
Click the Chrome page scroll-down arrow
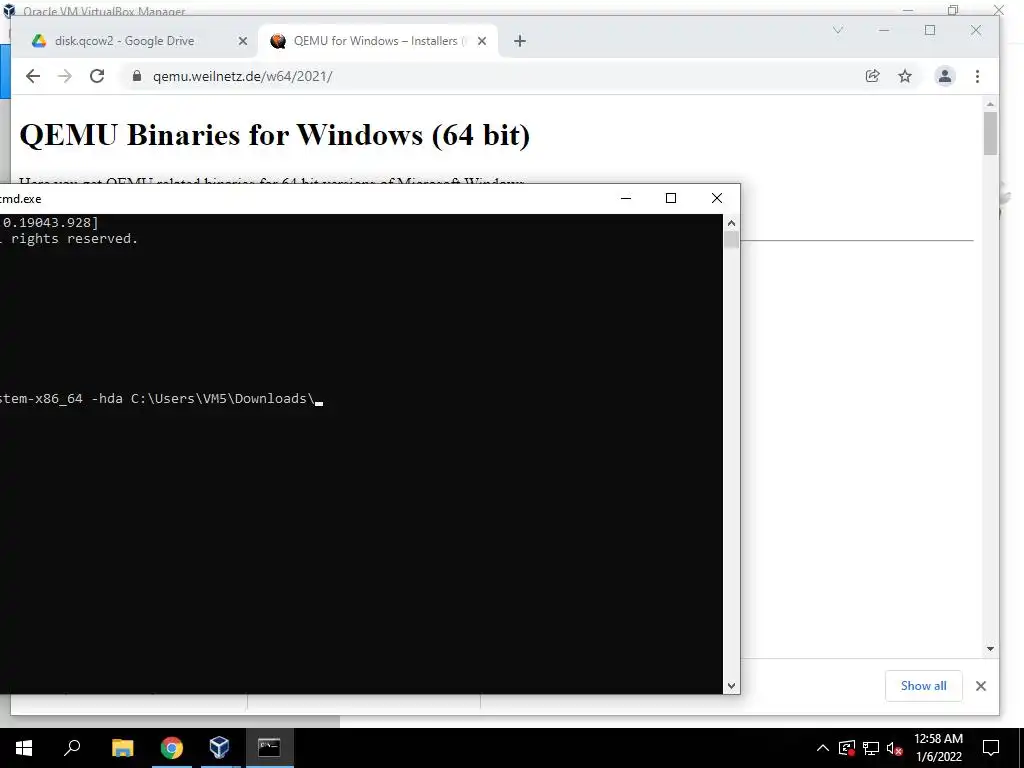point(990,648)
